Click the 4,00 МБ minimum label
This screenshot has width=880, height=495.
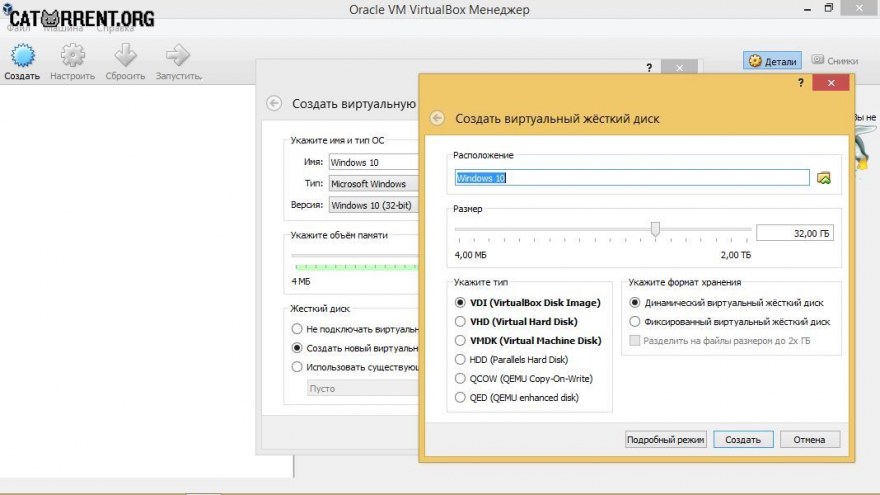coord(470,255)
